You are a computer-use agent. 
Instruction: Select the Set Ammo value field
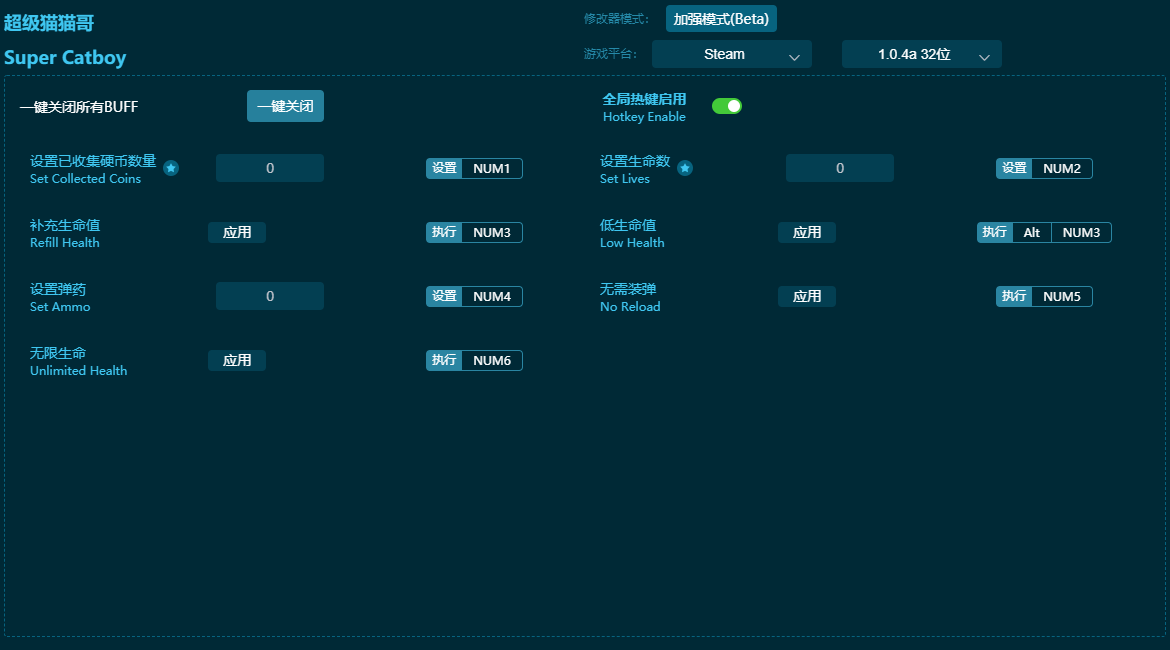point(270,296)
